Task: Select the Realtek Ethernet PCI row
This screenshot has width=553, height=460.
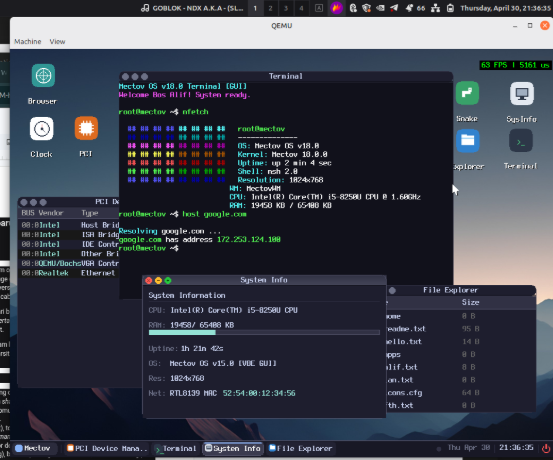Action: coord(69,273)
